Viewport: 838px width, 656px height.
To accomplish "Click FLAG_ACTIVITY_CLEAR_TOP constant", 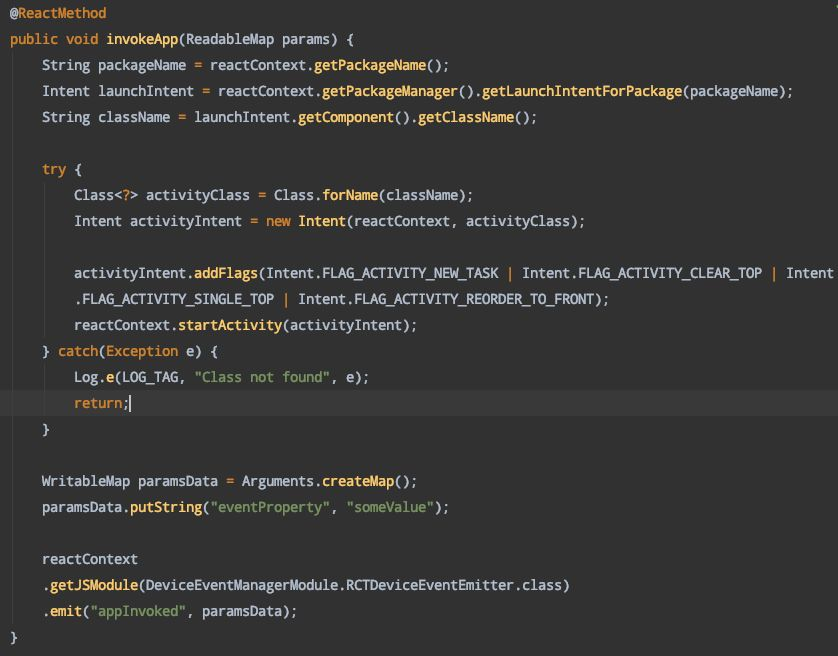I will 670,273.
